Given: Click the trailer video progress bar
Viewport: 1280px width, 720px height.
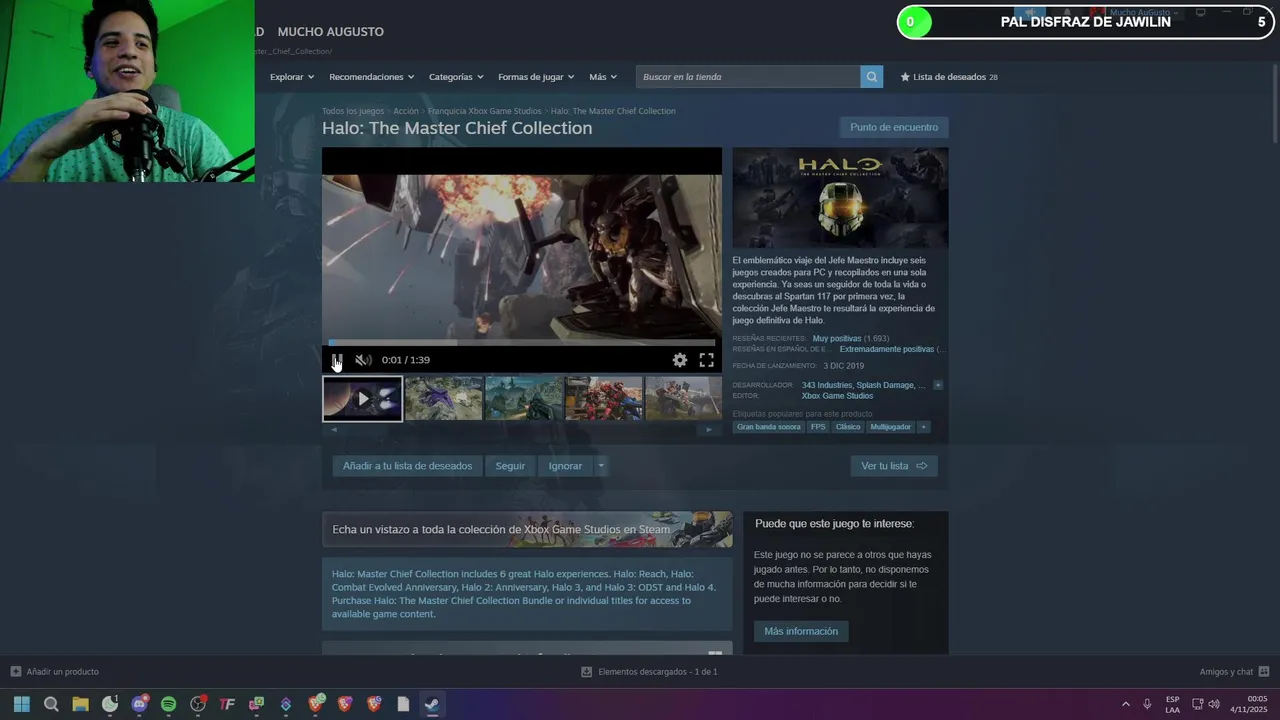Looking at the screenshot, I should point(522,343).
